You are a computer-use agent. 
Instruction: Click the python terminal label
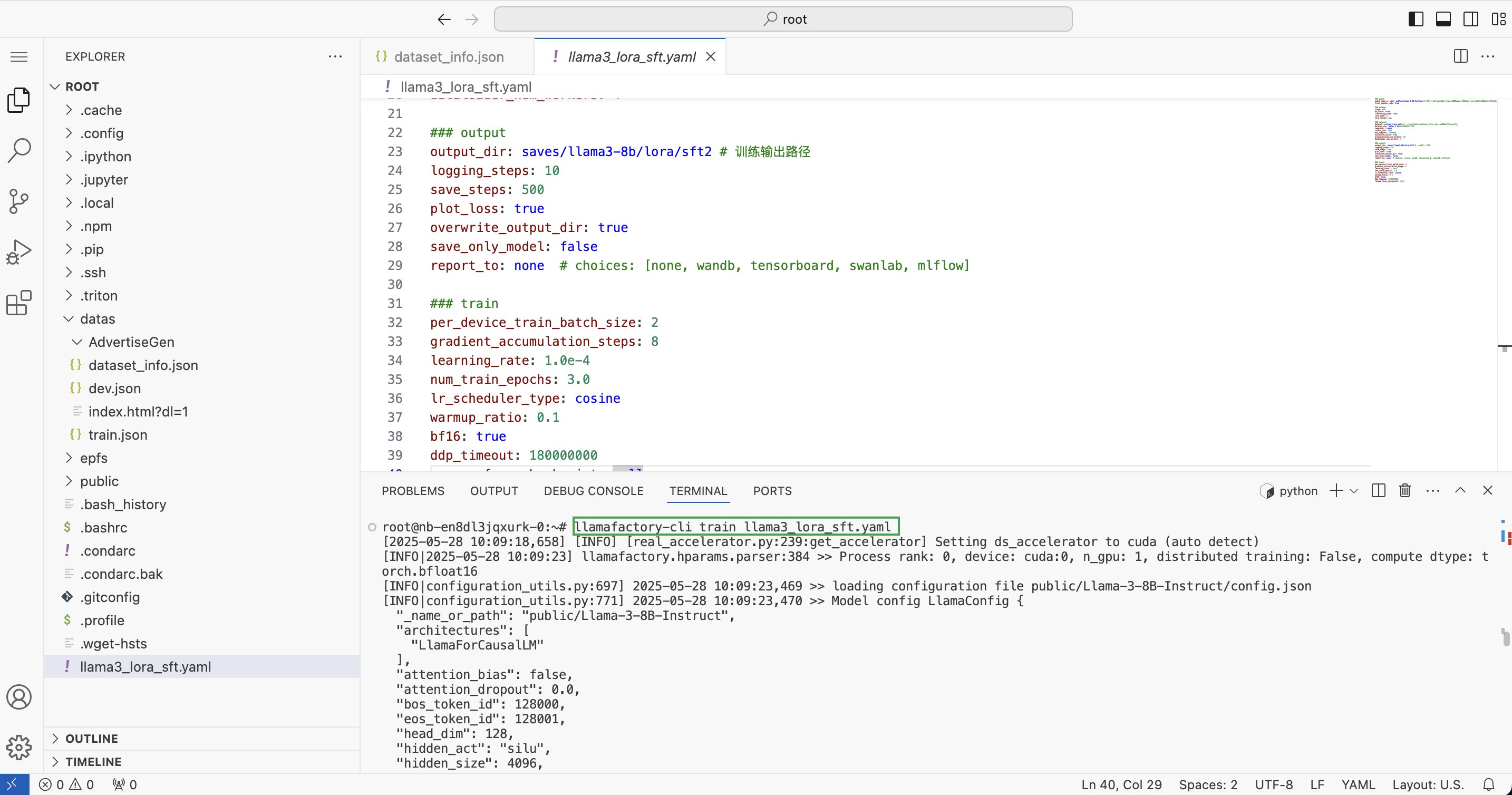point(1288,491)
